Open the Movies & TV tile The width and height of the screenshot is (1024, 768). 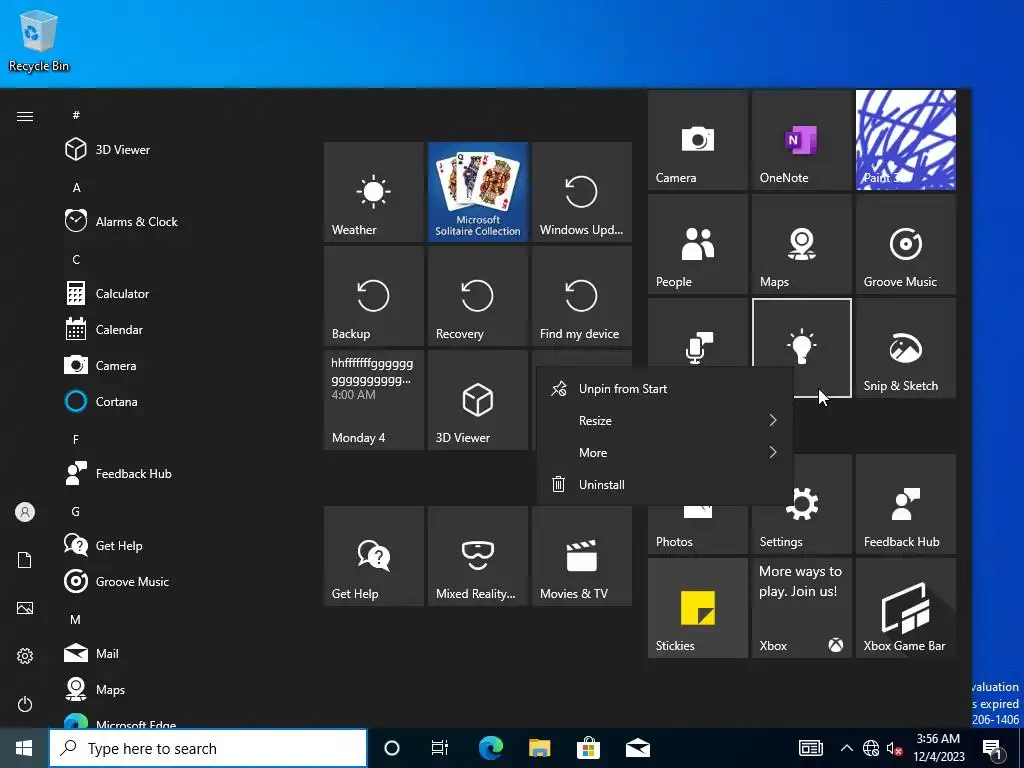[582, 556]
